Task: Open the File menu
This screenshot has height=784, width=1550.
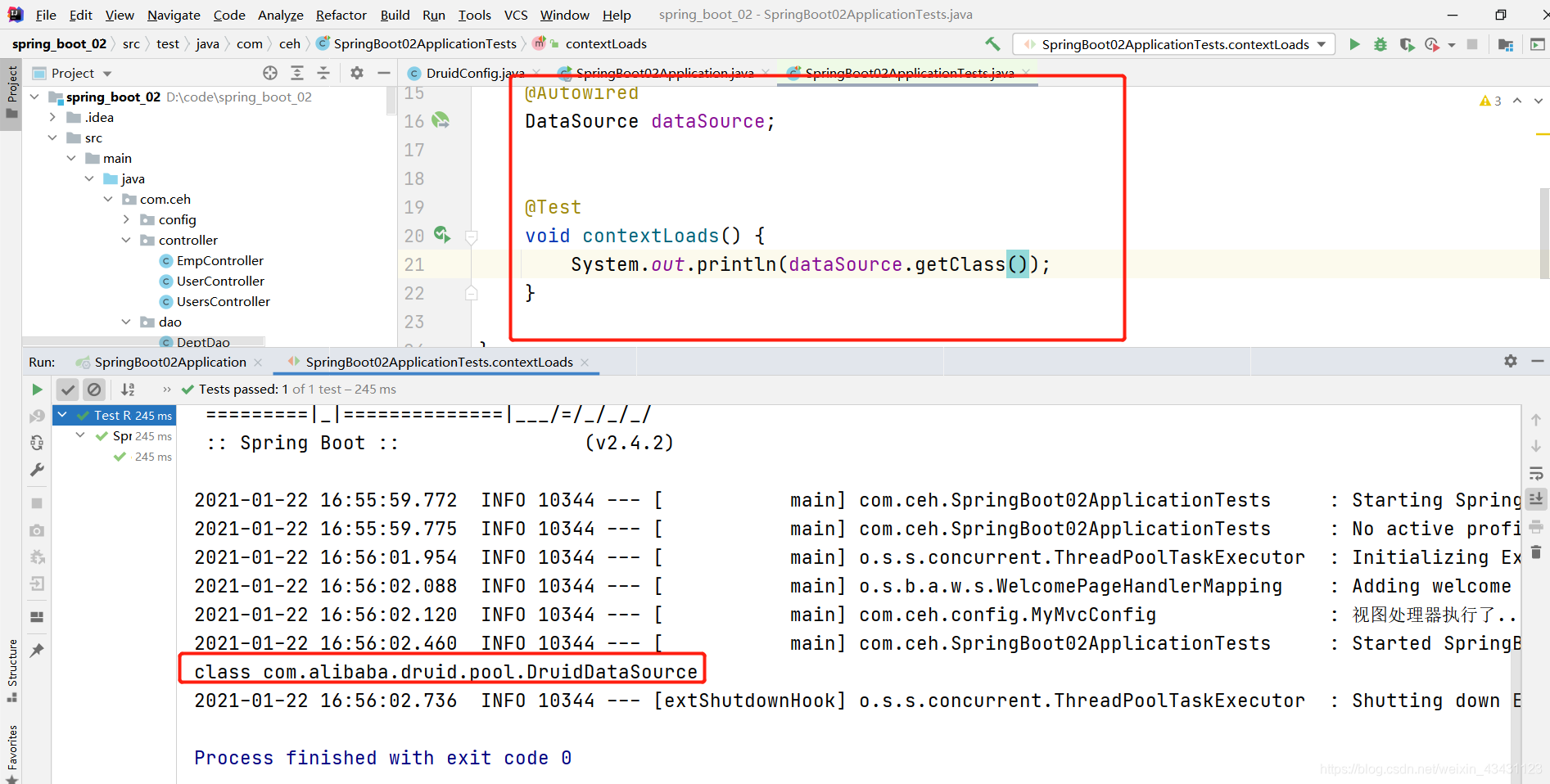Action: (46, 15)
